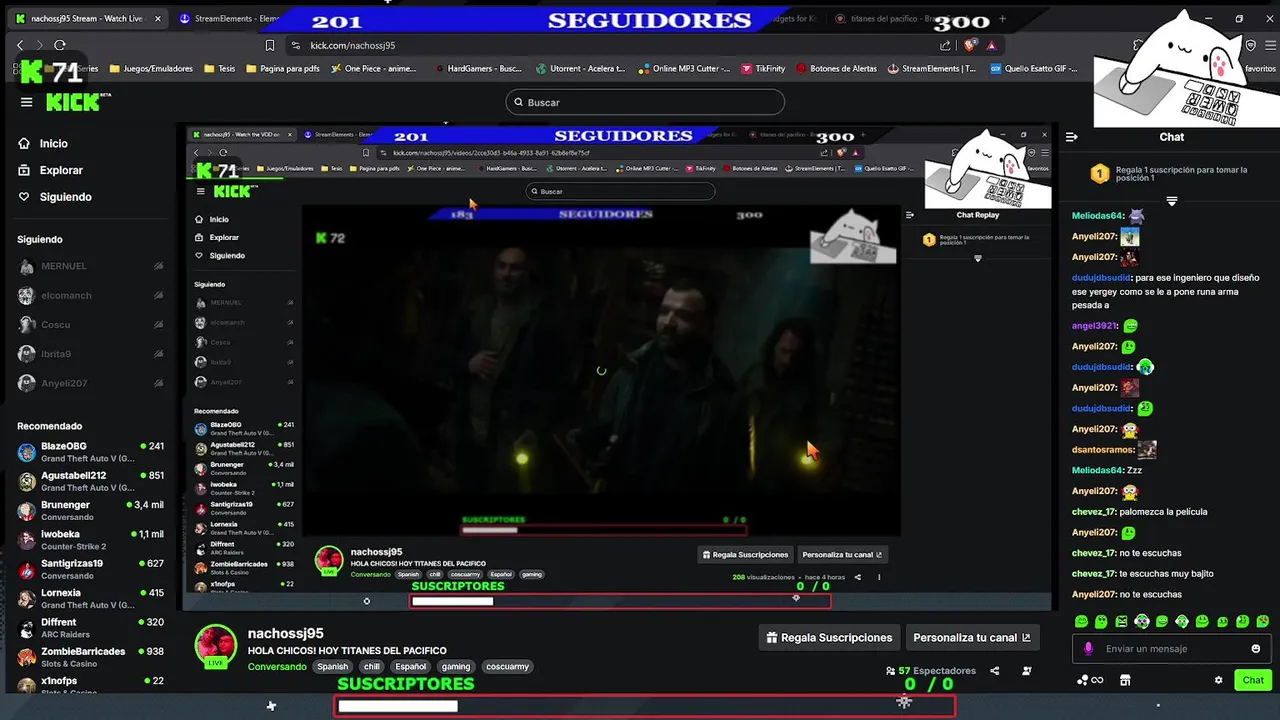This screenshot has width=1280, height=720.
Task: Bookmark this page icon in address bar
Action: tap(270, 45)
